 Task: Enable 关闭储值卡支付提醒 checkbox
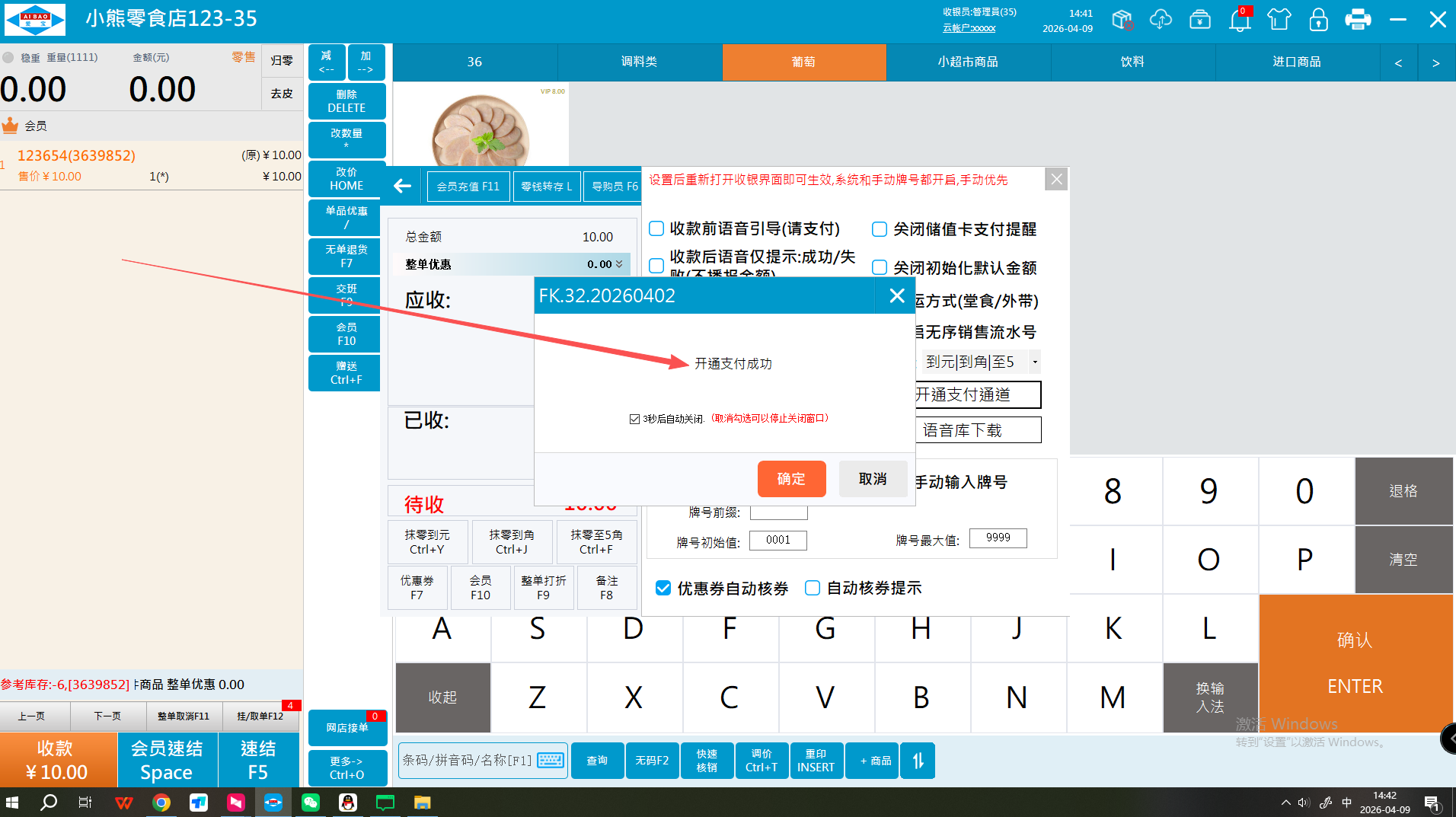880,229
